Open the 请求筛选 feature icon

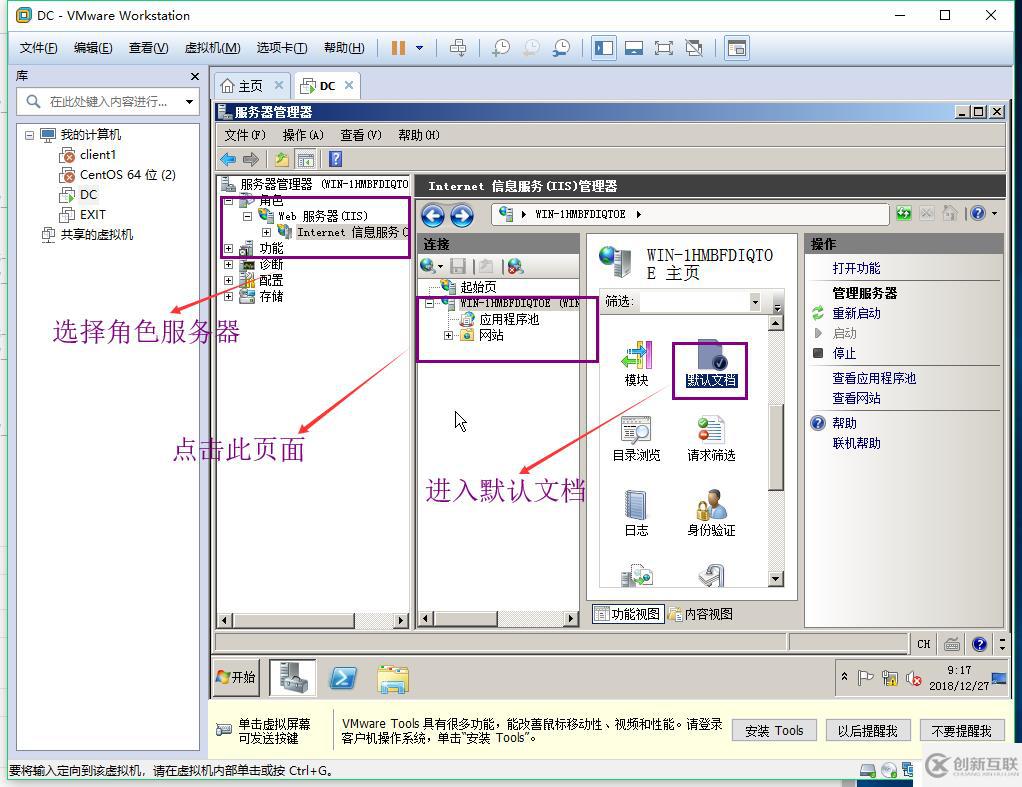pos(711,439)
